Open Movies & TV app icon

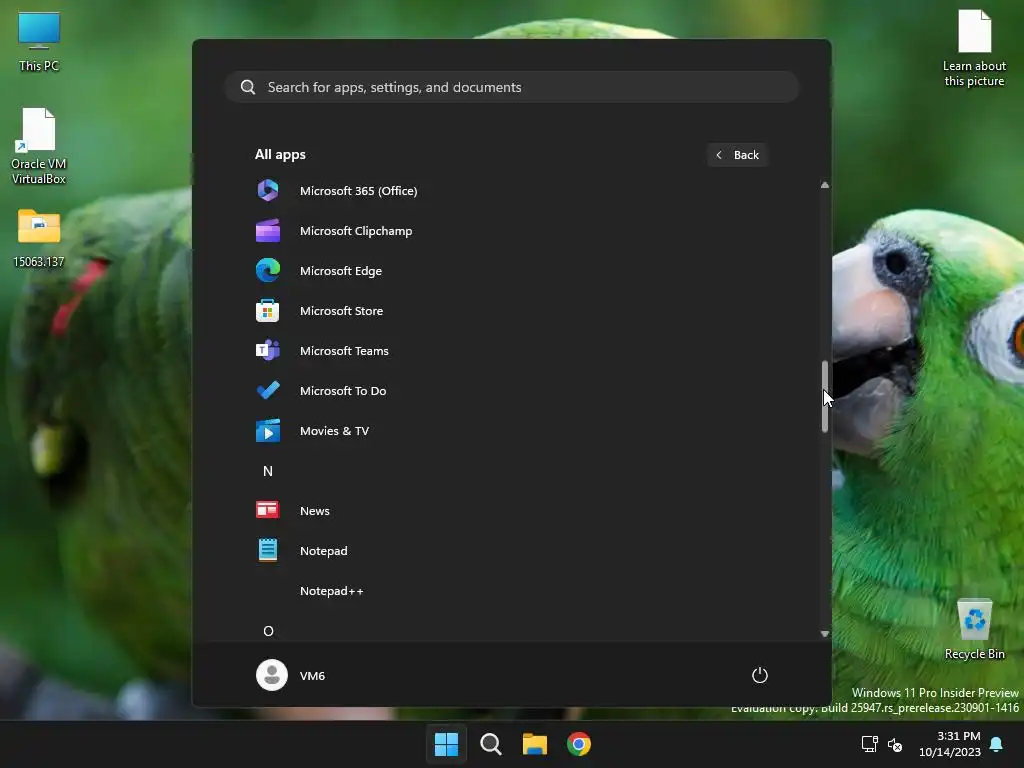point(268,431)
